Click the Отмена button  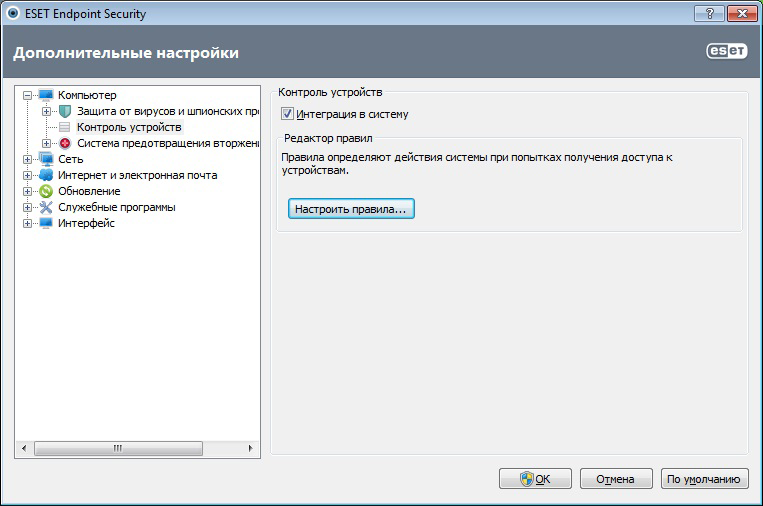[x=616, y=479]
